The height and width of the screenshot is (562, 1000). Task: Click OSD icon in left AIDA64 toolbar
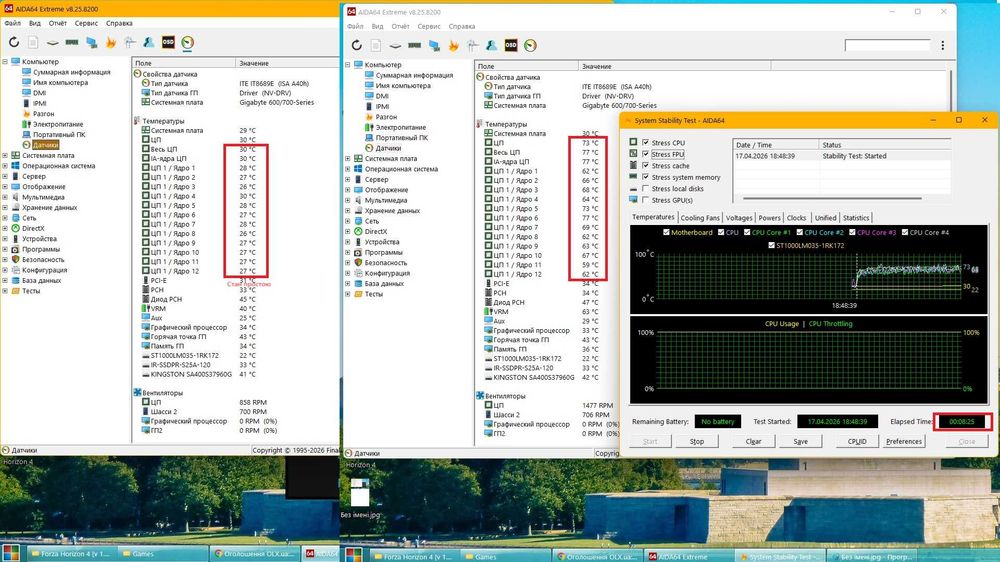coord(168,43)
